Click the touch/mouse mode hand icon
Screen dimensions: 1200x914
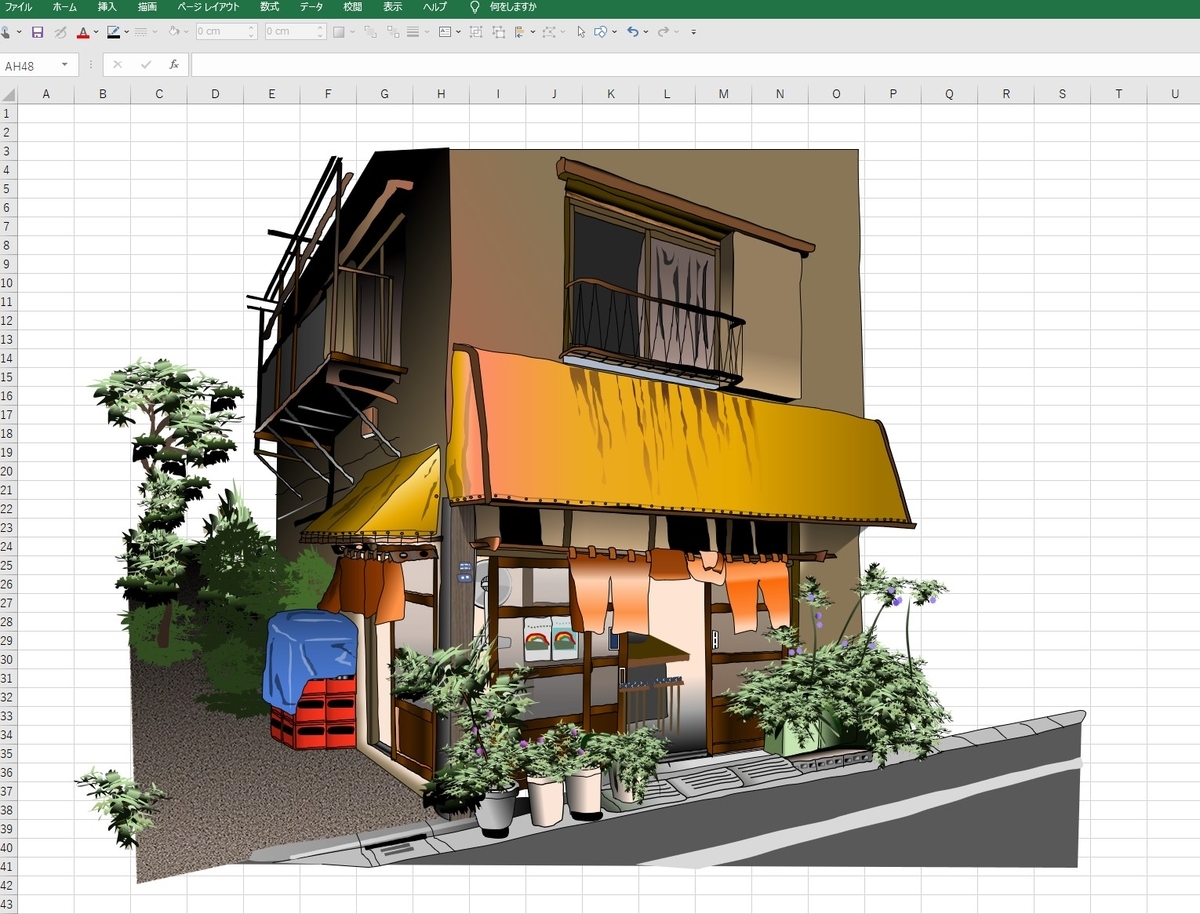5,32
